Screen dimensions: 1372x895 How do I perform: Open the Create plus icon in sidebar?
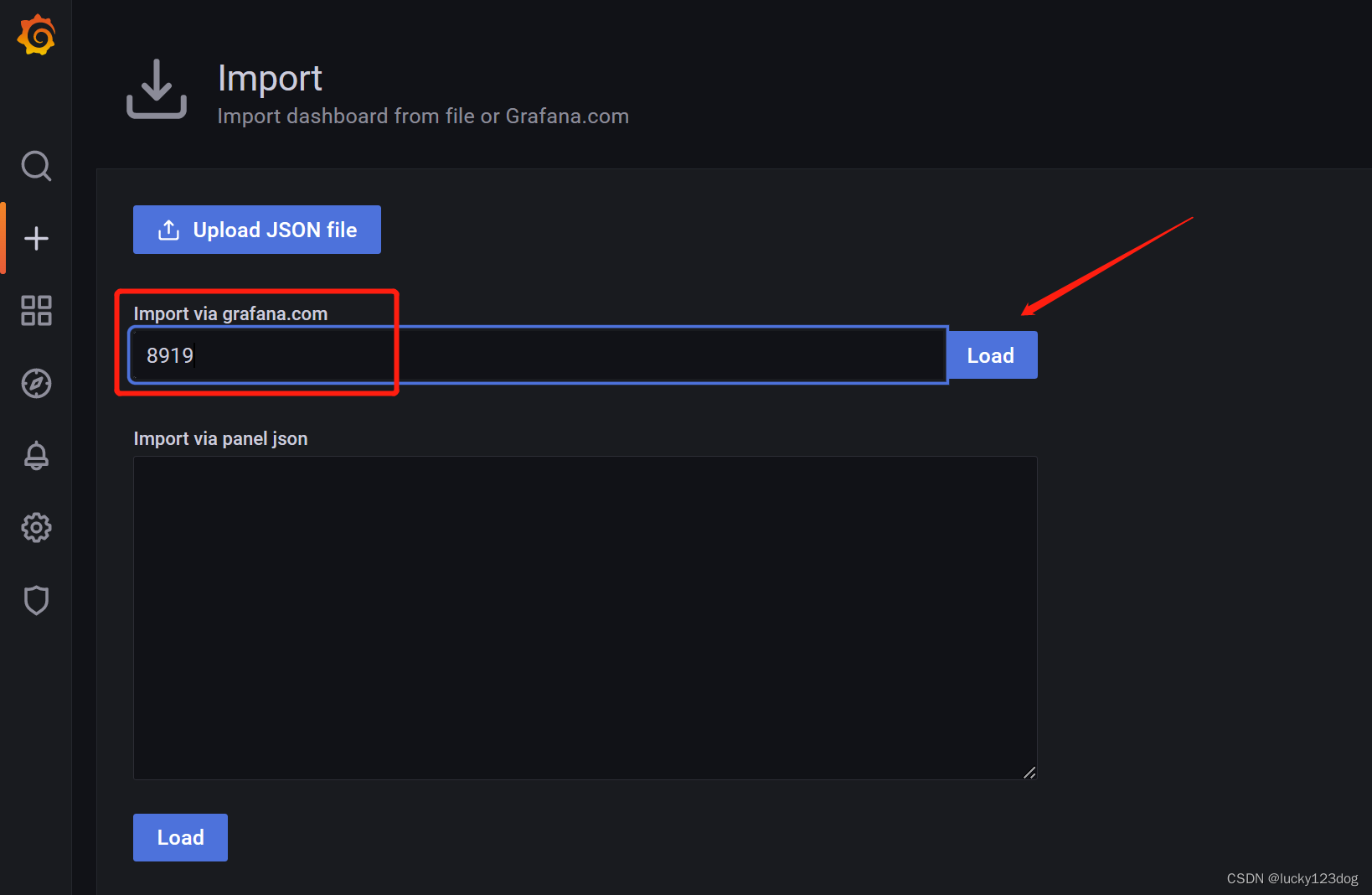(36, 239)
